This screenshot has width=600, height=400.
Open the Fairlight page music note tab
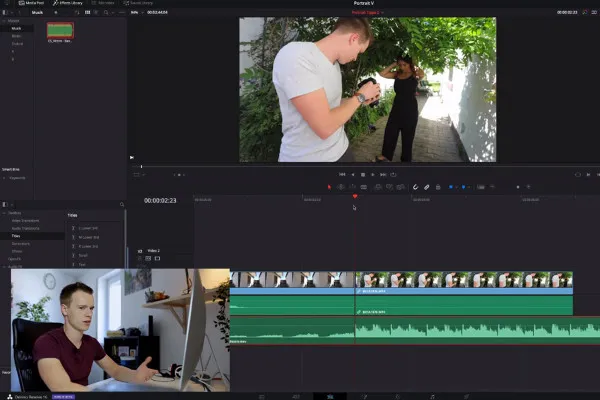pos(432,397)
